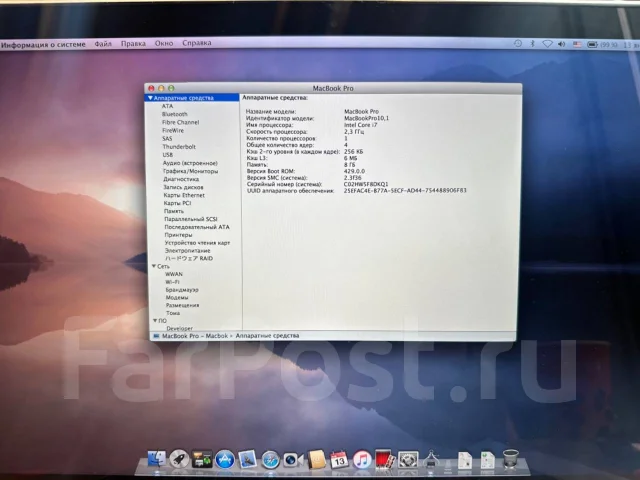Image resolution: width=640 pixels, height=480 pixels.
Task: Open Информация о системе application menu
Action: tap(43, 44)
